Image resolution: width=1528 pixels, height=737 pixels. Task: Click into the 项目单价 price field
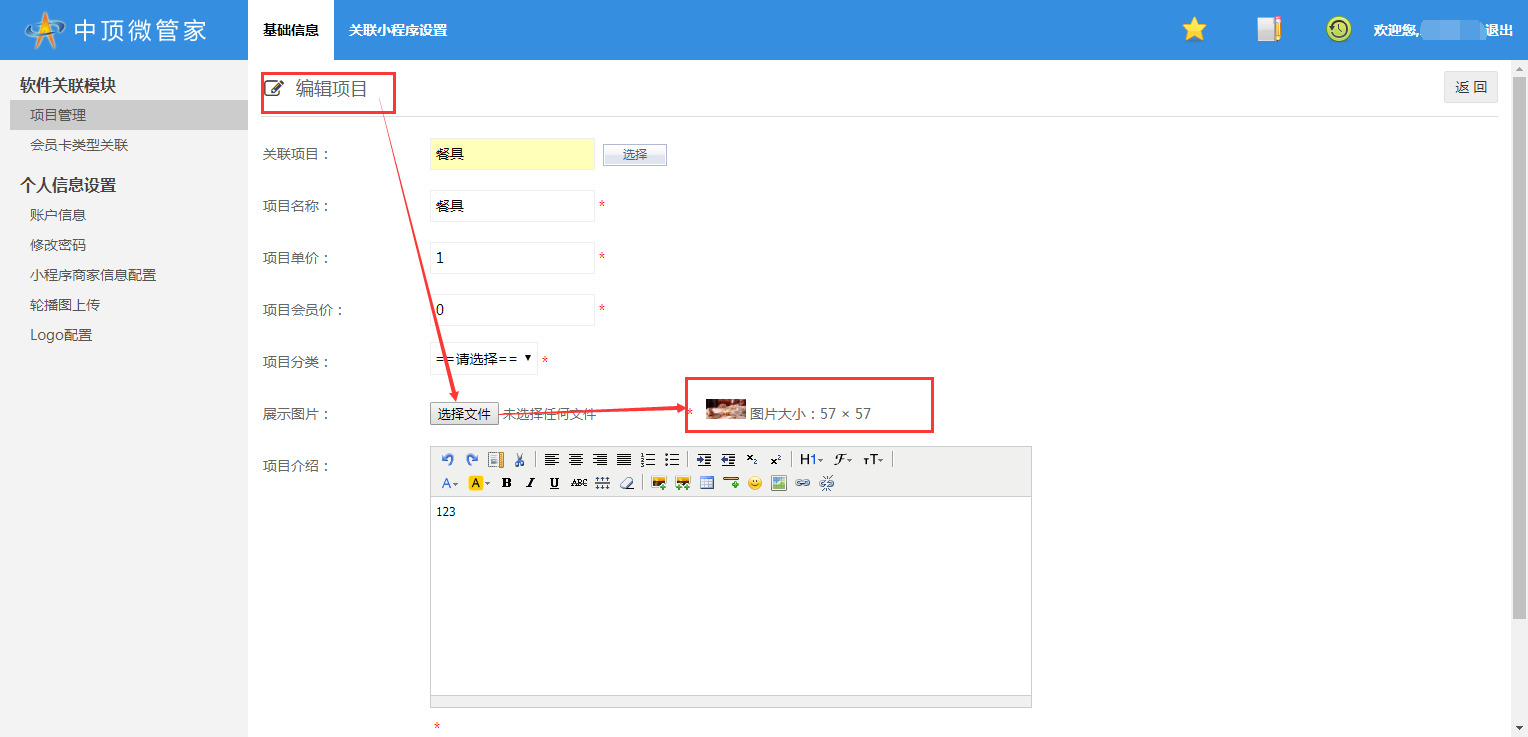512,258
